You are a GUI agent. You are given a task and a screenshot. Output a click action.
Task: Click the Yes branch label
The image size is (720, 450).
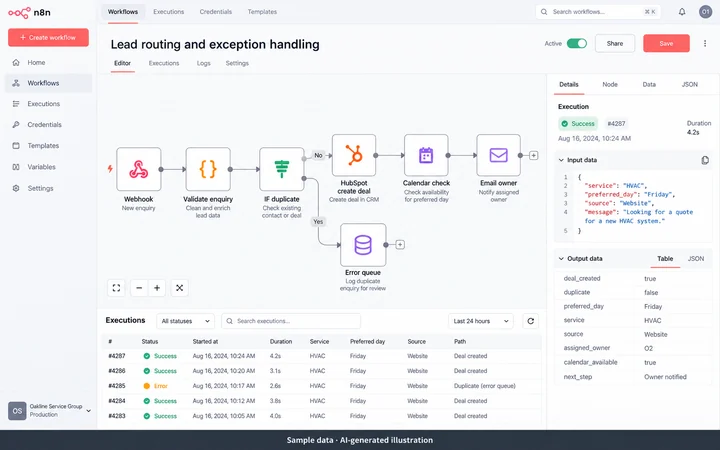click(318, 221)
